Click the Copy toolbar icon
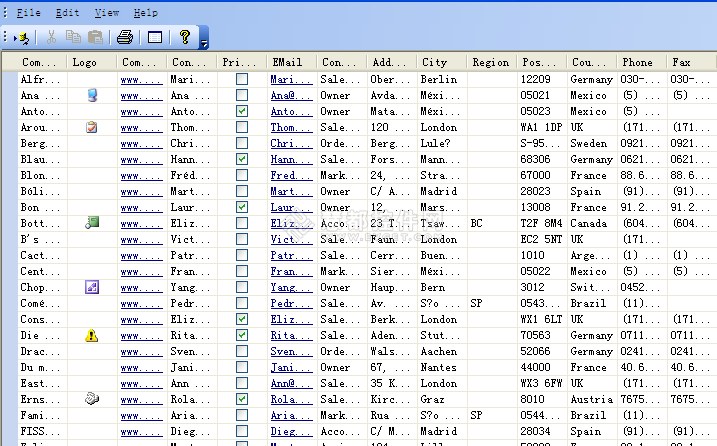This screenshot has width=717, height=446. 73,37
